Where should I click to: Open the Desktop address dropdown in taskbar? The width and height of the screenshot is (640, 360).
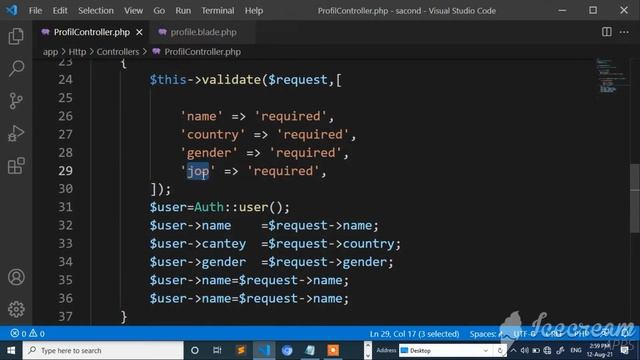point(485,351)
